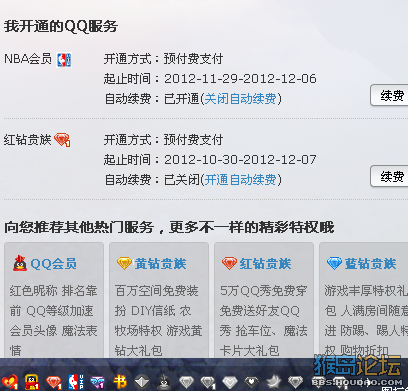Click the red diamond badge beside 红钻贵族 service row
Image resolution: width=408 pixels, height=391 pixels.
(62, 140)
